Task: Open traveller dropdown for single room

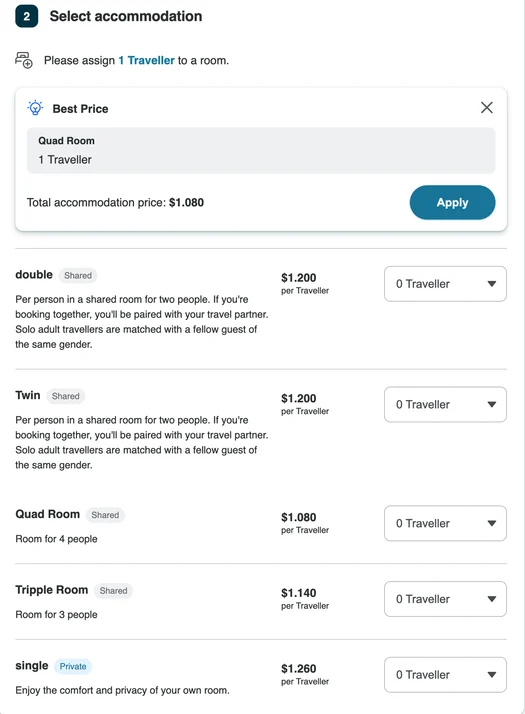Action: 445,674
